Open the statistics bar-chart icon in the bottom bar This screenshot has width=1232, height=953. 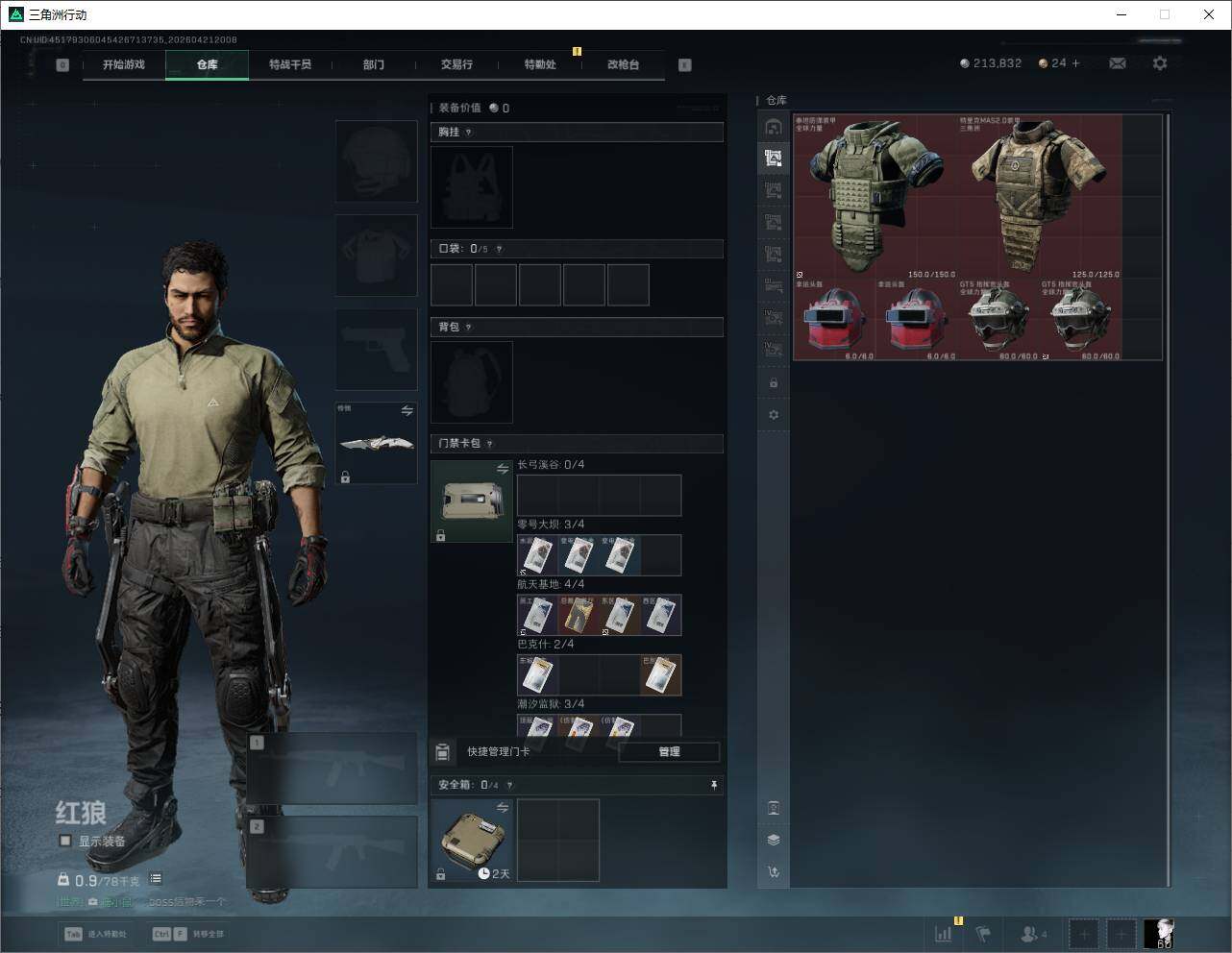(944, 933)
